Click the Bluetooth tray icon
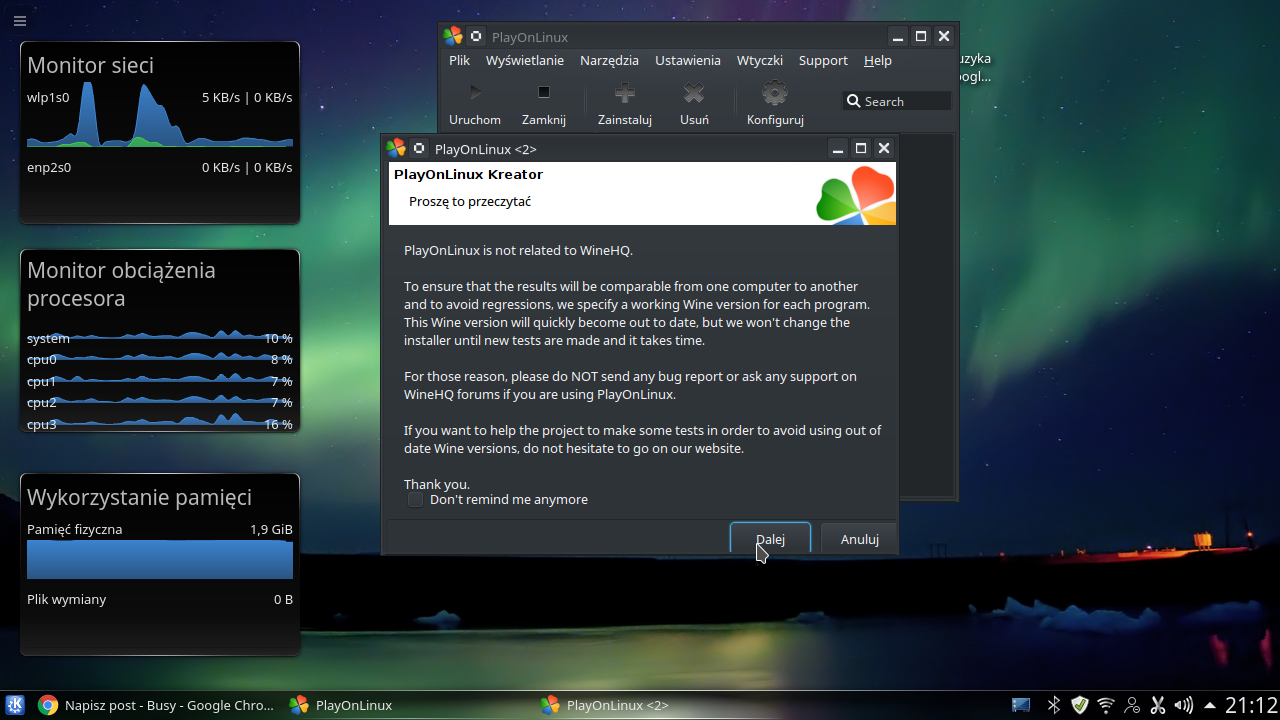Screen dimensions: 1280x720 (1053, 705)
